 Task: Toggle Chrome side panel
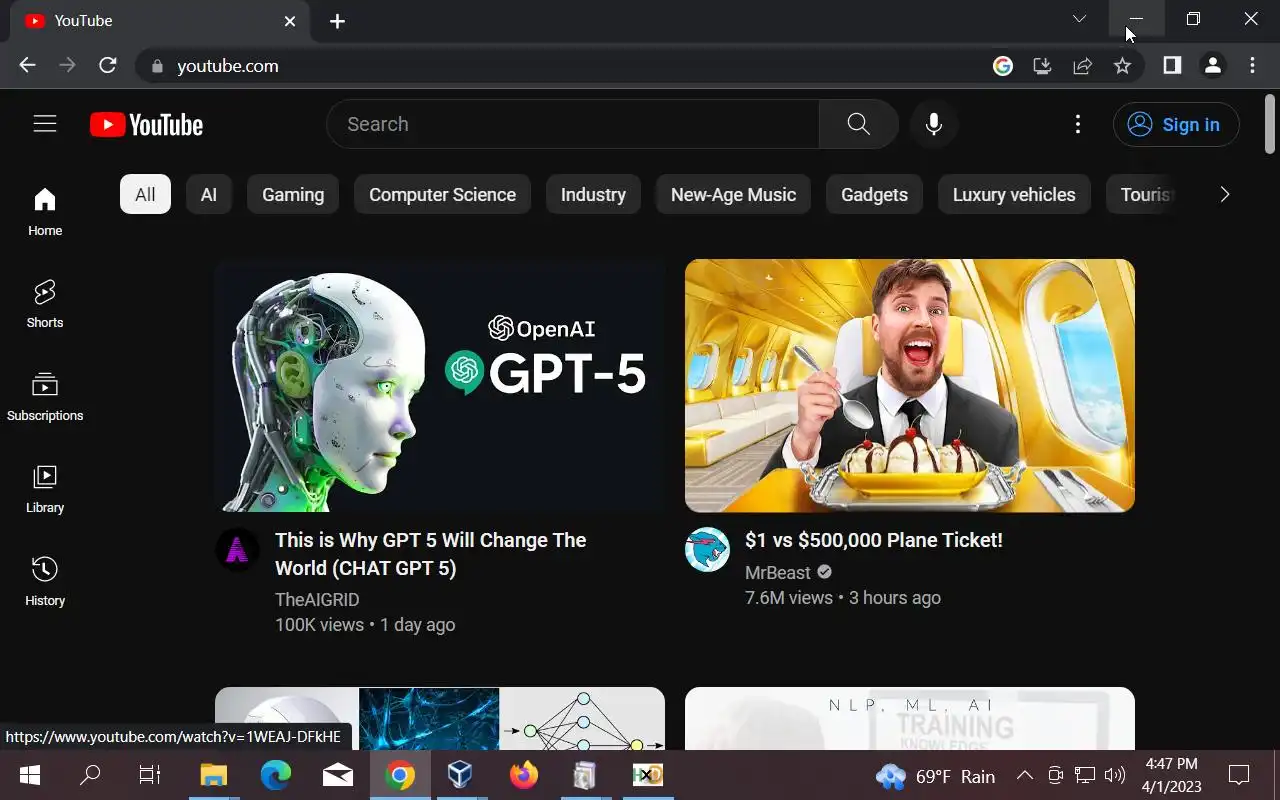coord(1172,65)
